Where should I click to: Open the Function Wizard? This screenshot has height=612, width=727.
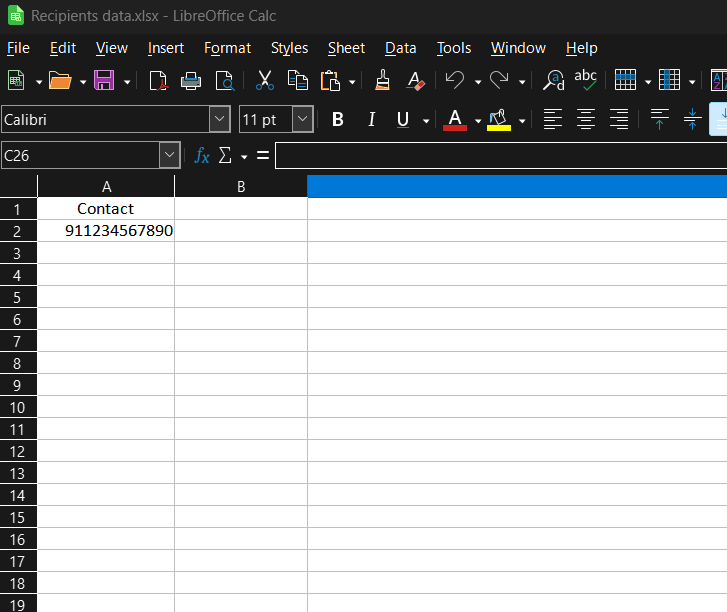(202, 155)
